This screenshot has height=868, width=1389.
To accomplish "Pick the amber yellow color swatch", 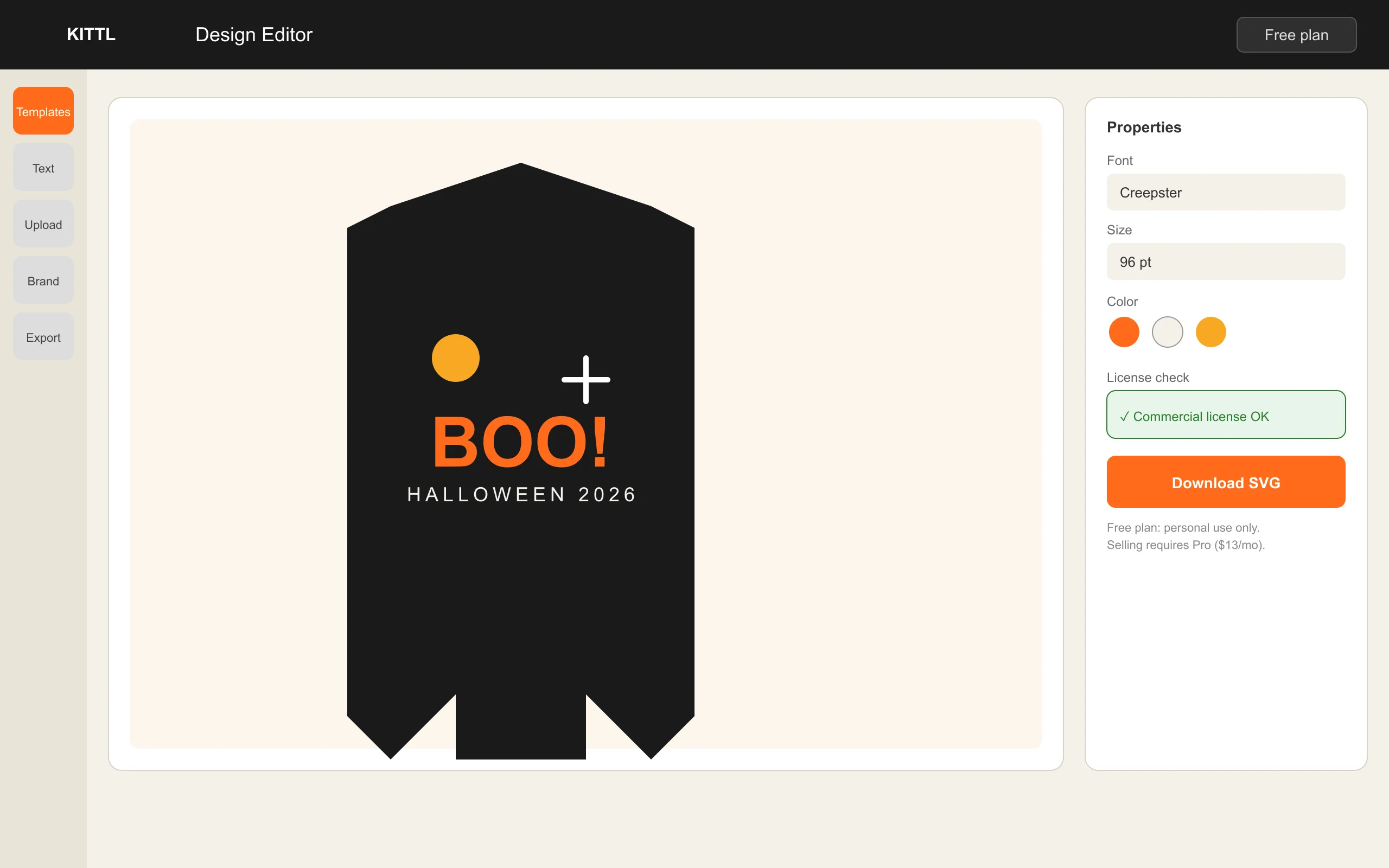I will pos(1210,332).
